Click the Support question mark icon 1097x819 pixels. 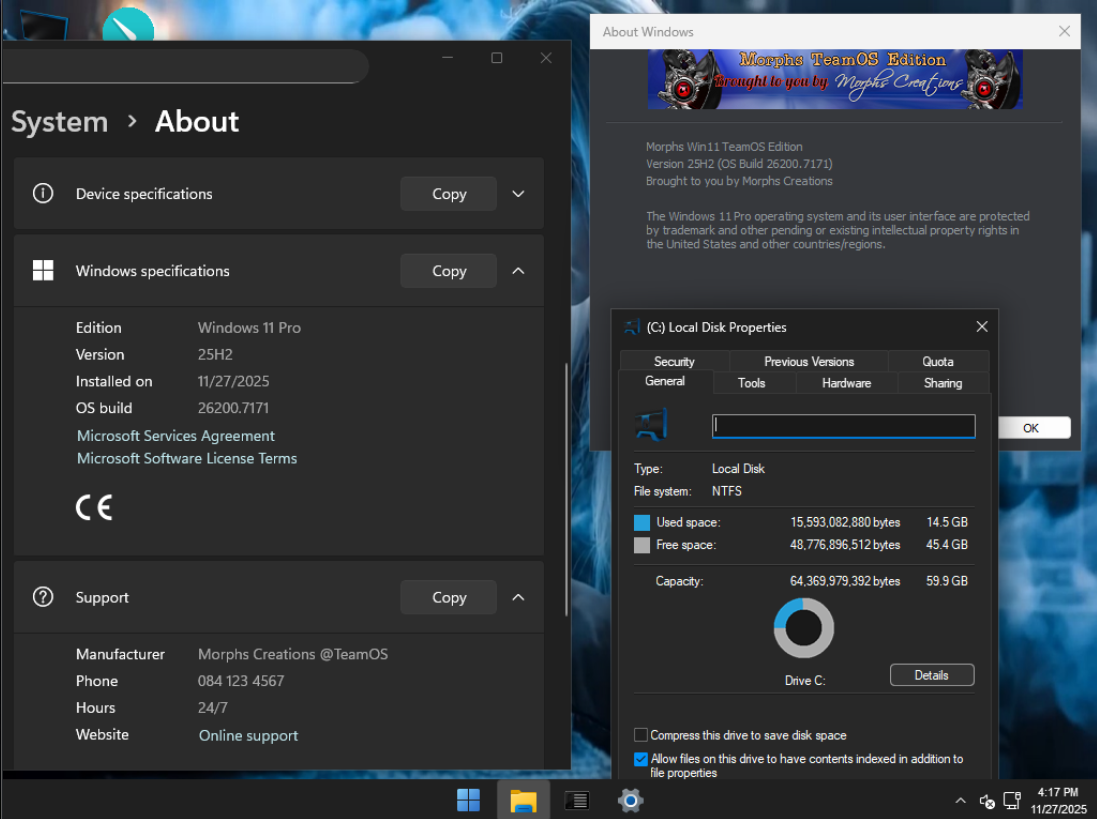pos(43,597)
